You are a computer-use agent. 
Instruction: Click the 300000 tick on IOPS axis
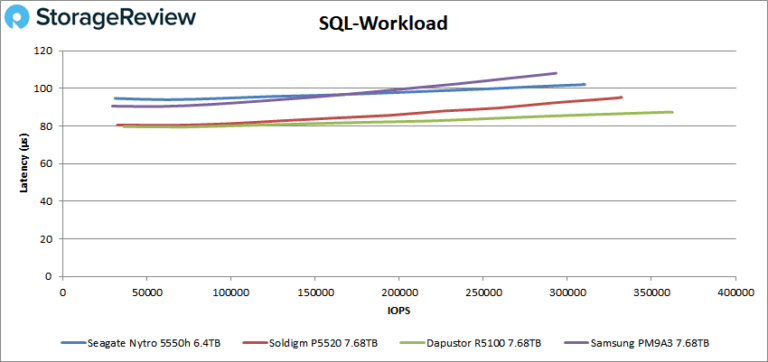567,292
